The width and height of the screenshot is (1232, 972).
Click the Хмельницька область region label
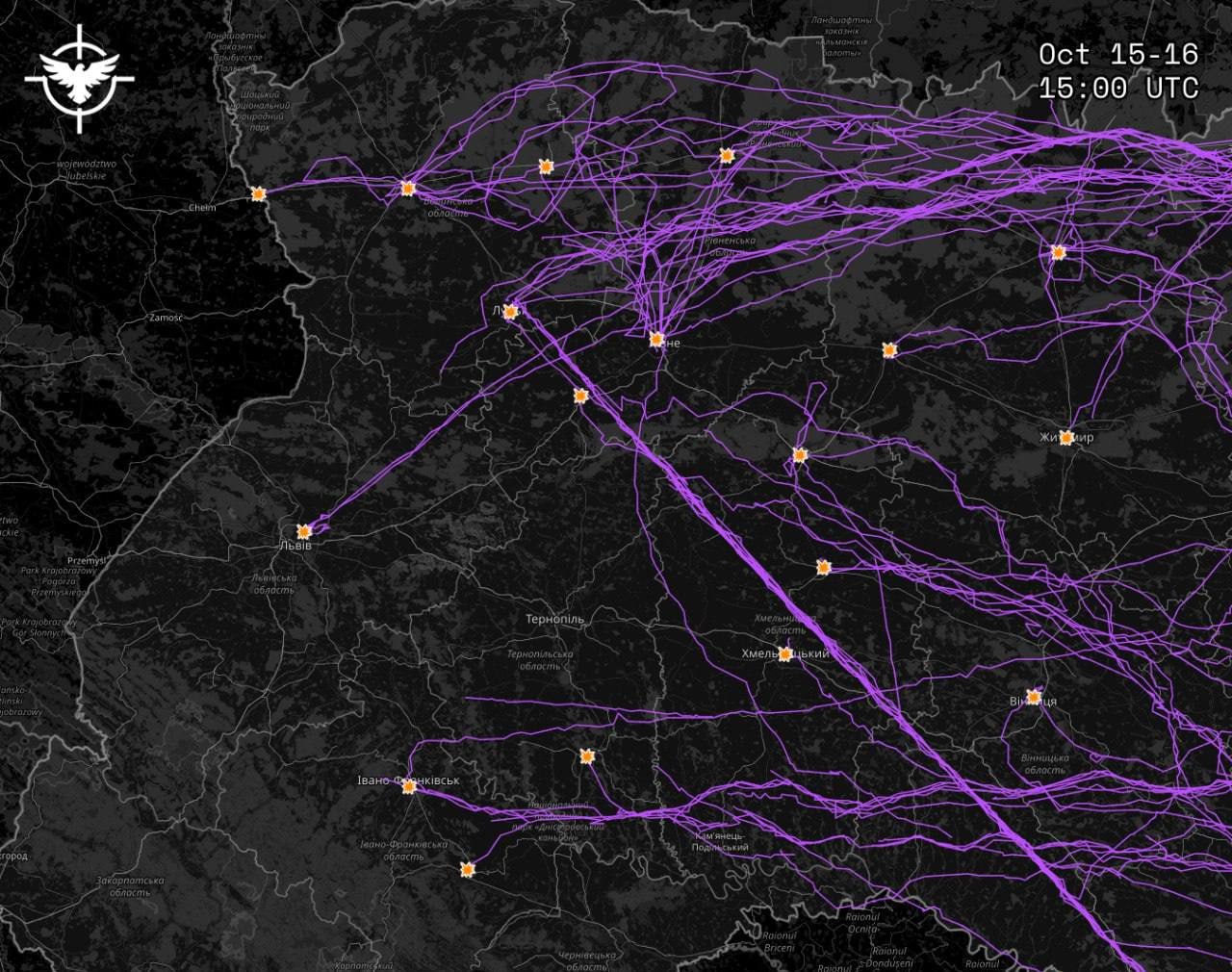[x=785, y=624]
